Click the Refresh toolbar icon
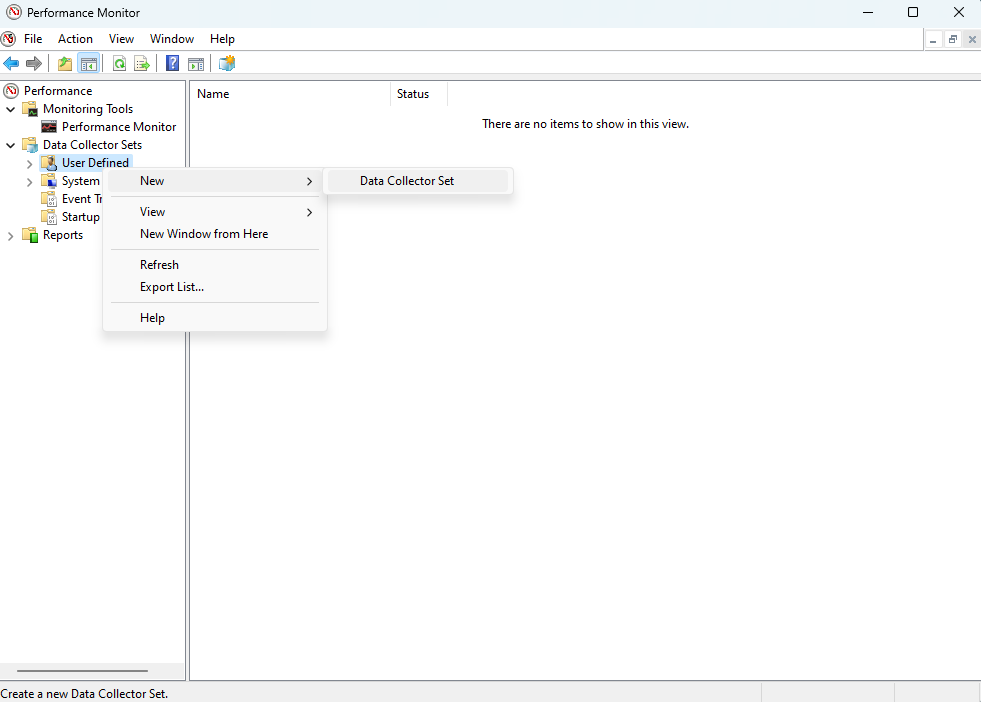This screenshot has height=702, width=981. pos(119,64)
